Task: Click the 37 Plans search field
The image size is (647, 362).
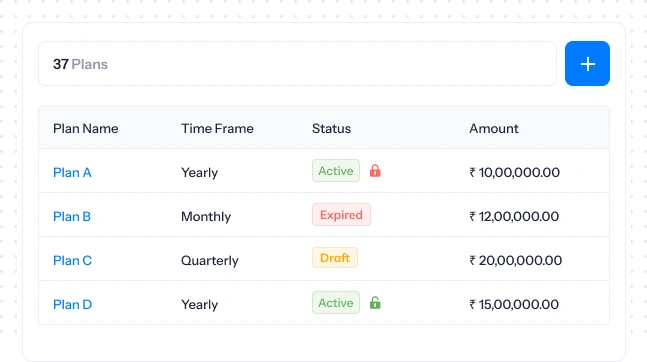Action: (x=298, y=64)
